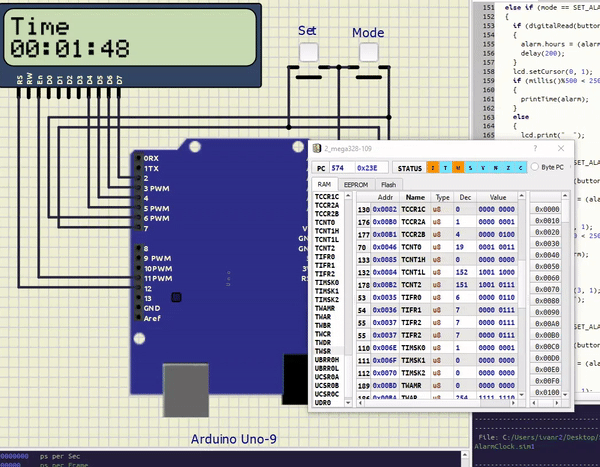Image resolution: width=600 pixels, height=467 pixels.
Task: Click the PC decimal value field 574
Action: point(340,168)
